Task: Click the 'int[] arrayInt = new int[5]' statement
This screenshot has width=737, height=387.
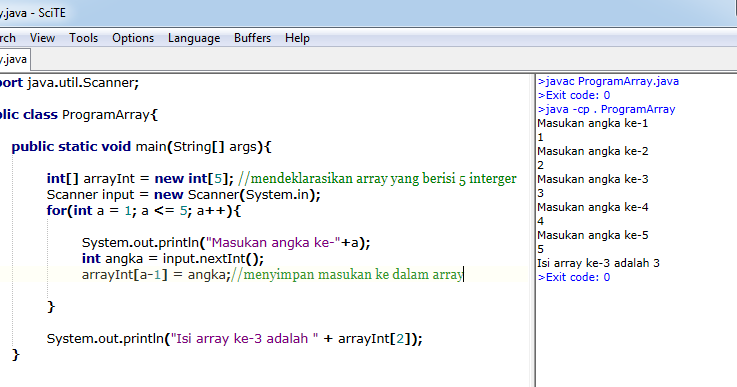Action: pyautogui.click(x=140, y=179)
